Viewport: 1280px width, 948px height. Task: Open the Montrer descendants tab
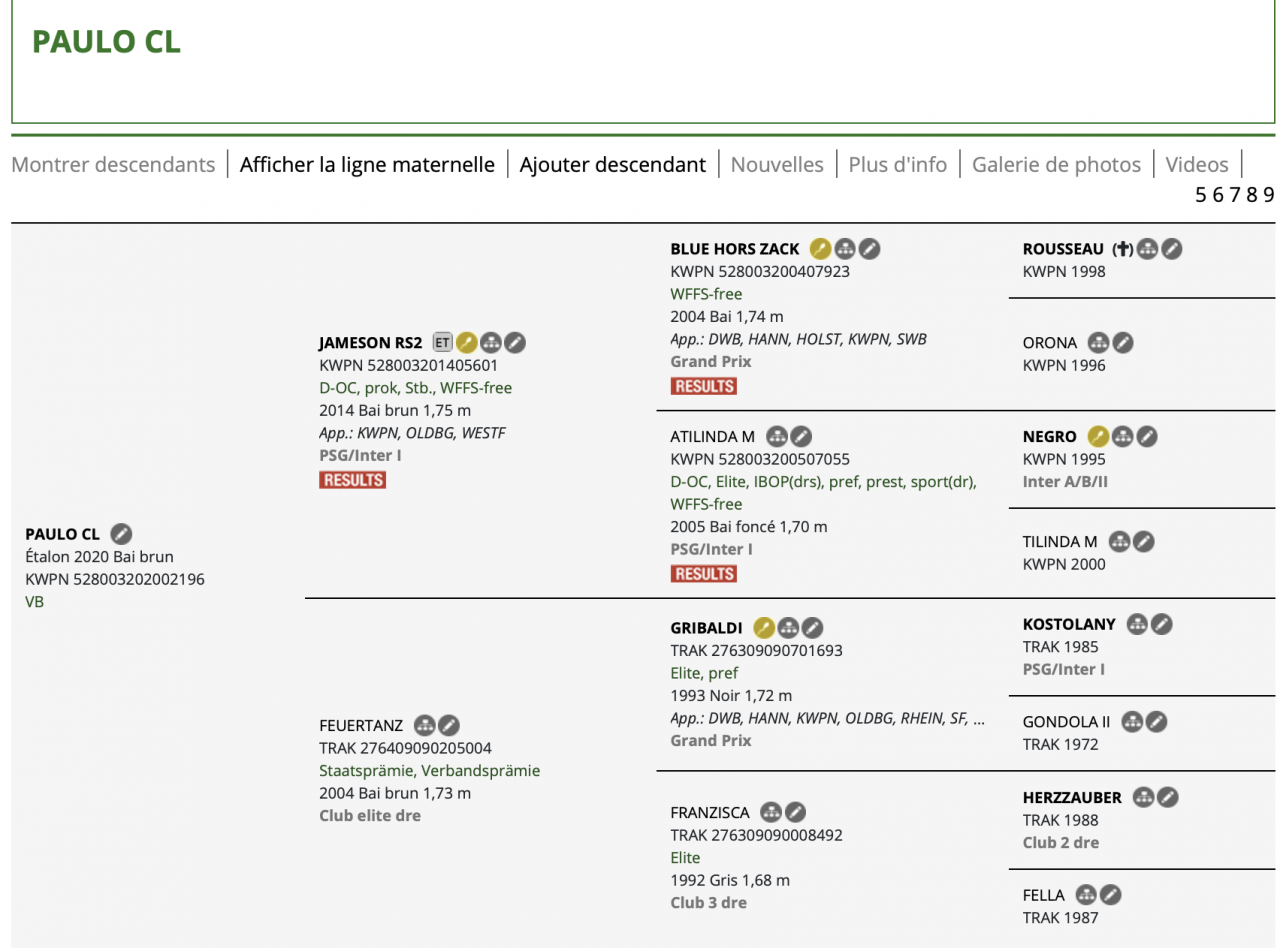(113, 165)
